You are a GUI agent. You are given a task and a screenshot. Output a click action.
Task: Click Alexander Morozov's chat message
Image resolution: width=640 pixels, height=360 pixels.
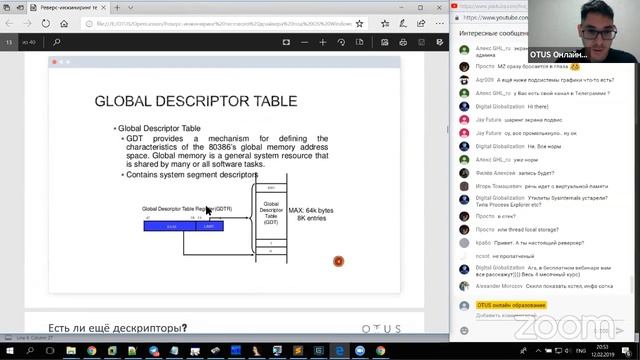pyautogui.click(x=544, y=286)
